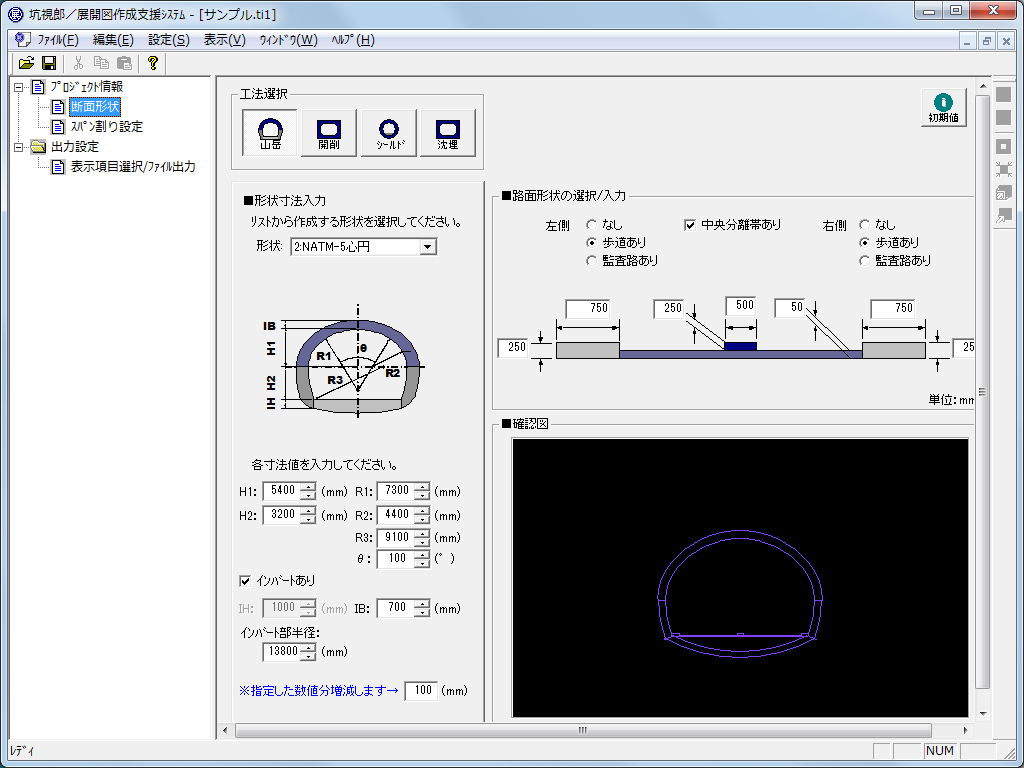Viewport: 1024px width, 768px height.
Task: Select left side 監査路あり radio button
Action: click(x=592, y=261)
